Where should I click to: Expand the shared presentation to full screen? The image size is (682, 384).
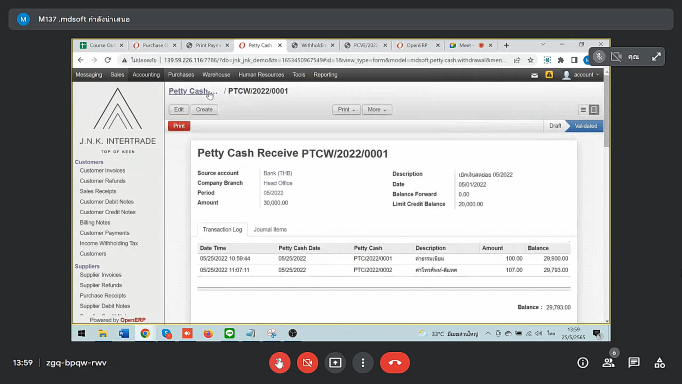click(x=656, y=57)
